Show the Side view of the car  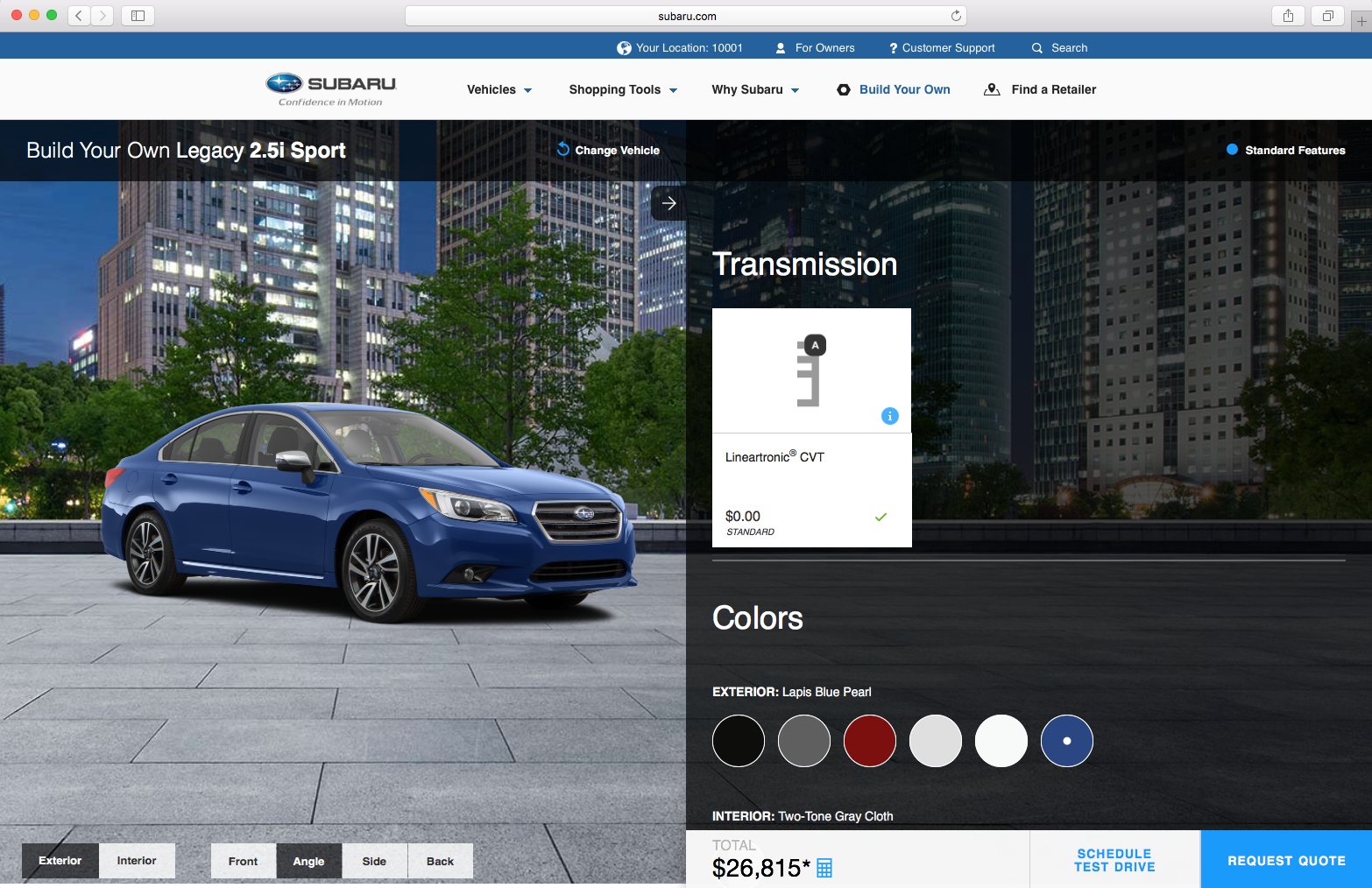click(374, 861)
